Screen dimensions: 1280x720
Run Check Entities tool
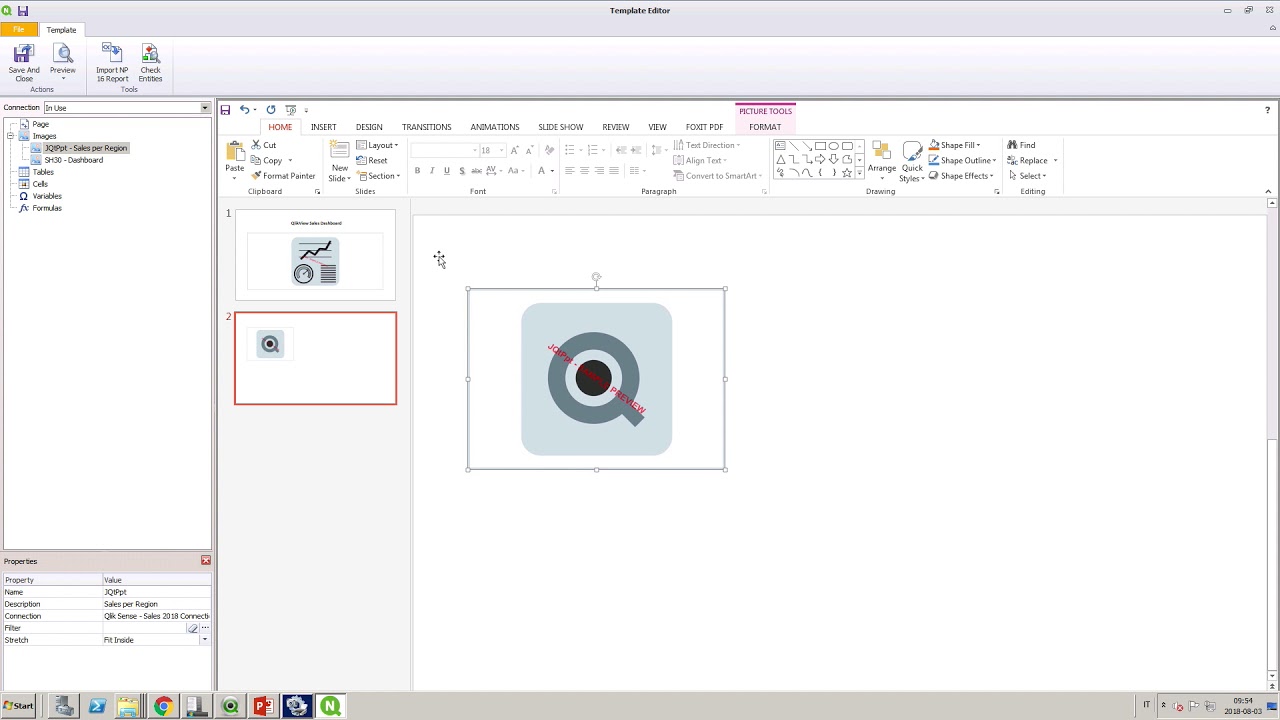pos(150,62)
